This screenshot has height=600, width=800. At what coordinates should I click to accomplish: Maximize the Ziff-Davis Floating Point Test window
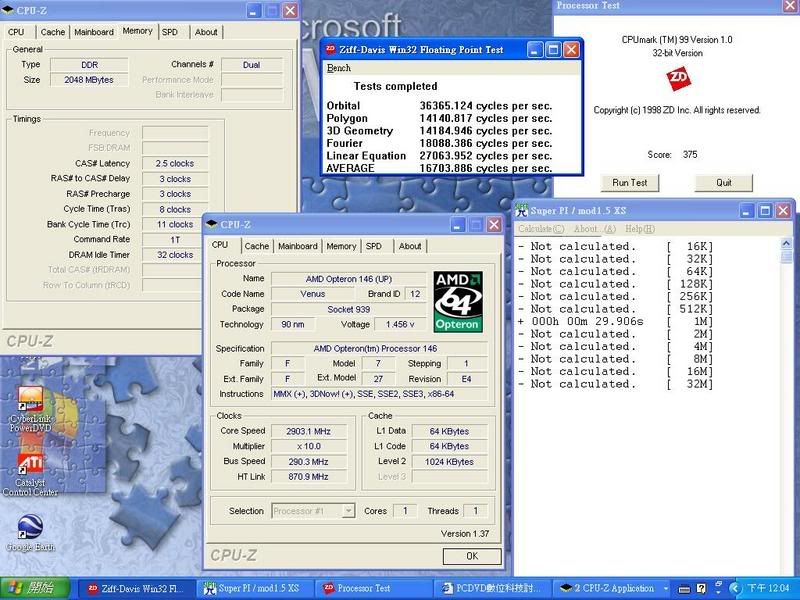[x=553, y=49]
